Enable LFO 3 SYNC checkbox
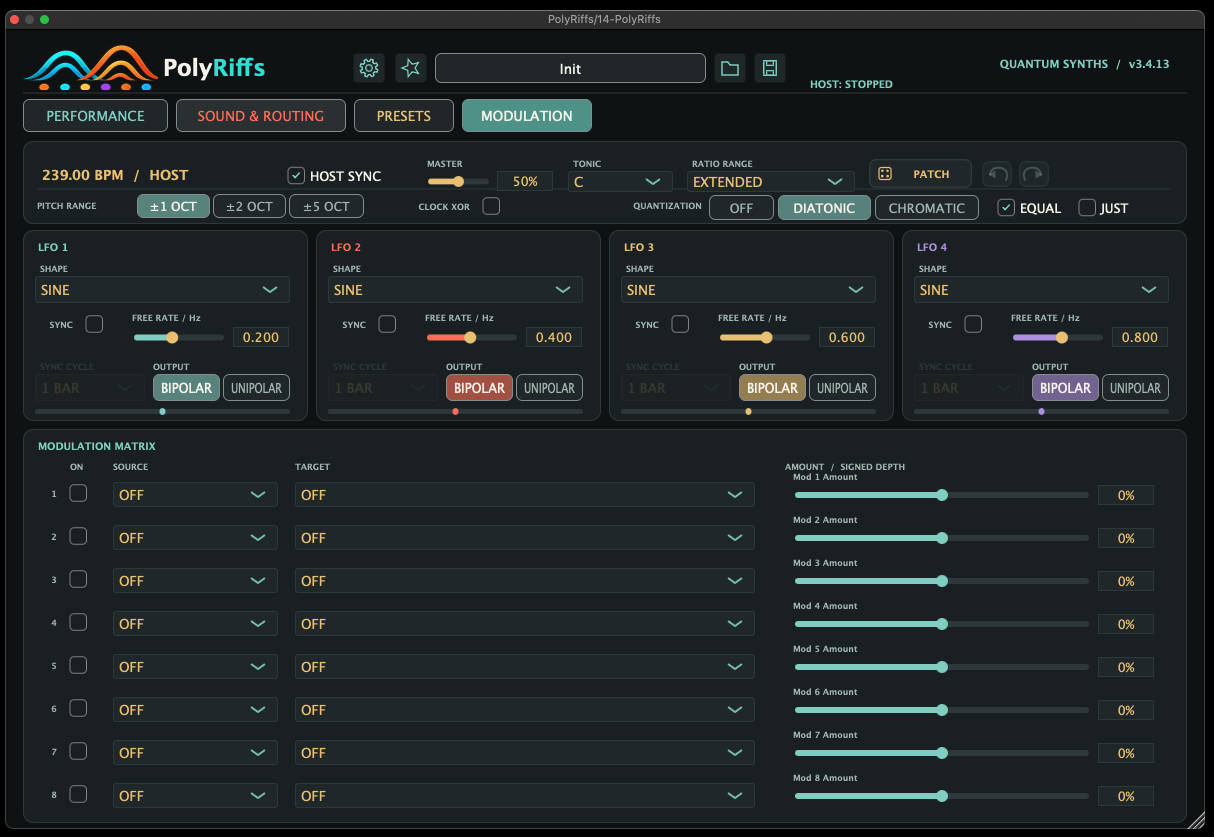Viewport: 1214px width, 837px height. (x=680, y=324)
